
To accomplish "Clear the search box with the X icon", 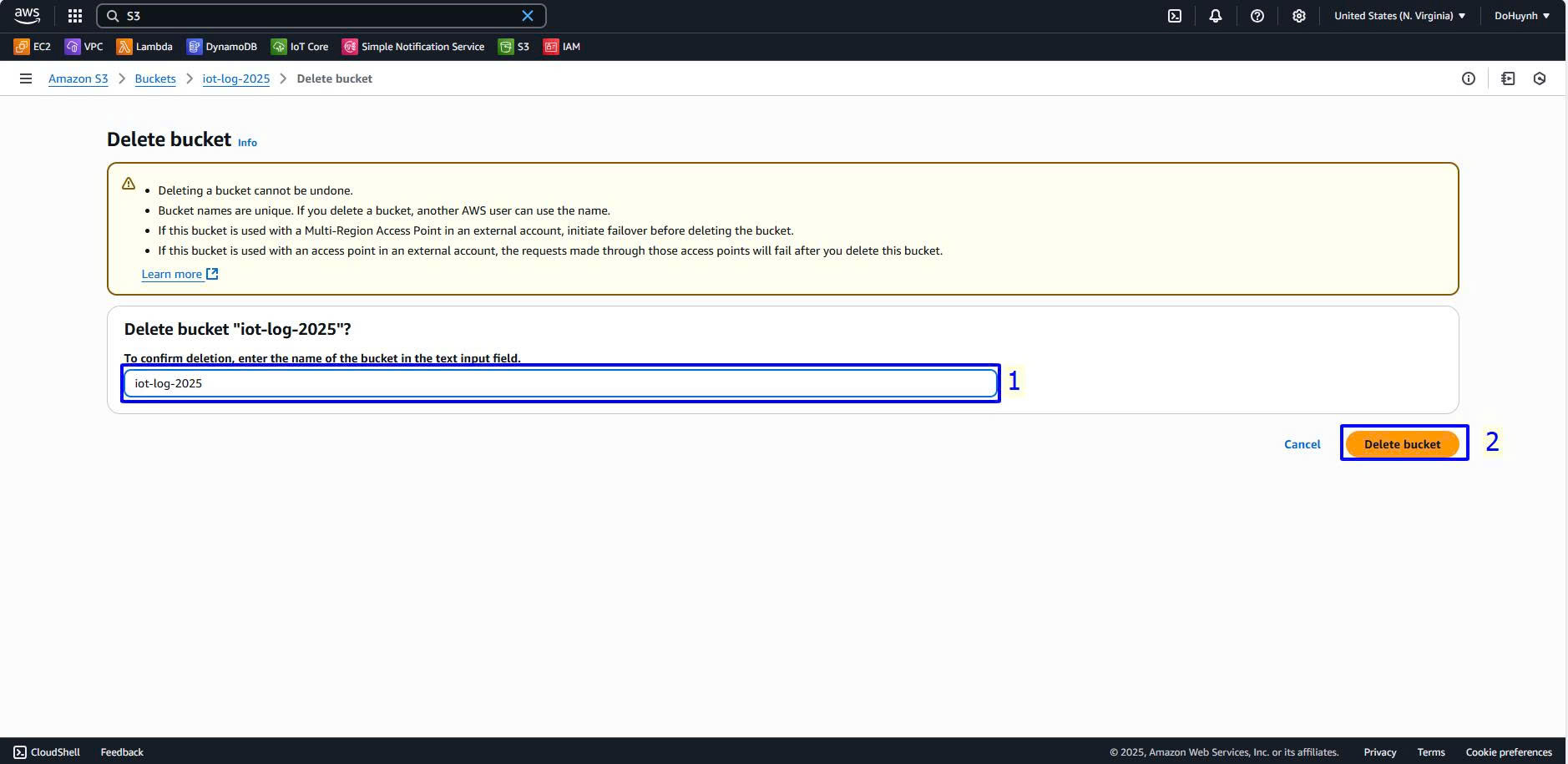I will coord(528,16).
